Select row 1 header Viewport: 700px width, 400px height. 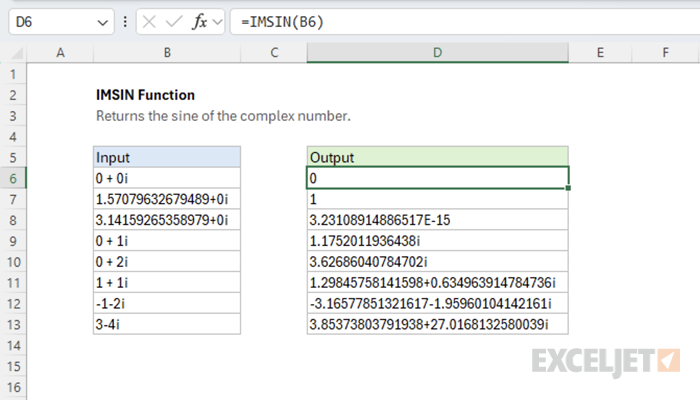13,74
